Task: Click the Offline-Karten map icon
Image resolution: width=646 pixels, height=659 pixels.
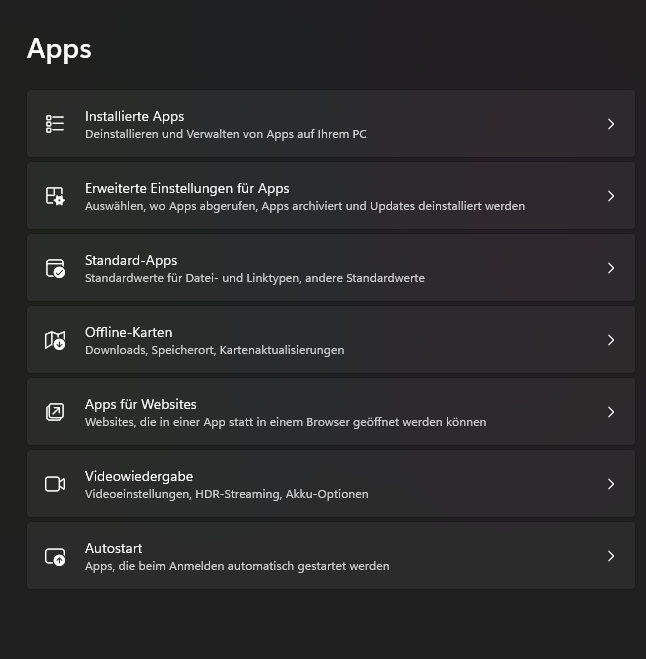Action: pos(55,340)
